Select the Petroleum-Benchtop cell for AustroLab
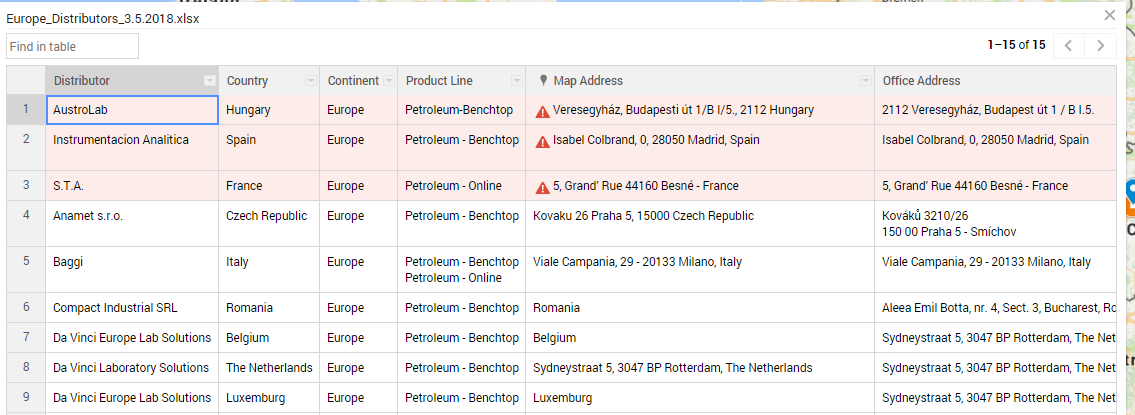 click(x=462, y=110)
